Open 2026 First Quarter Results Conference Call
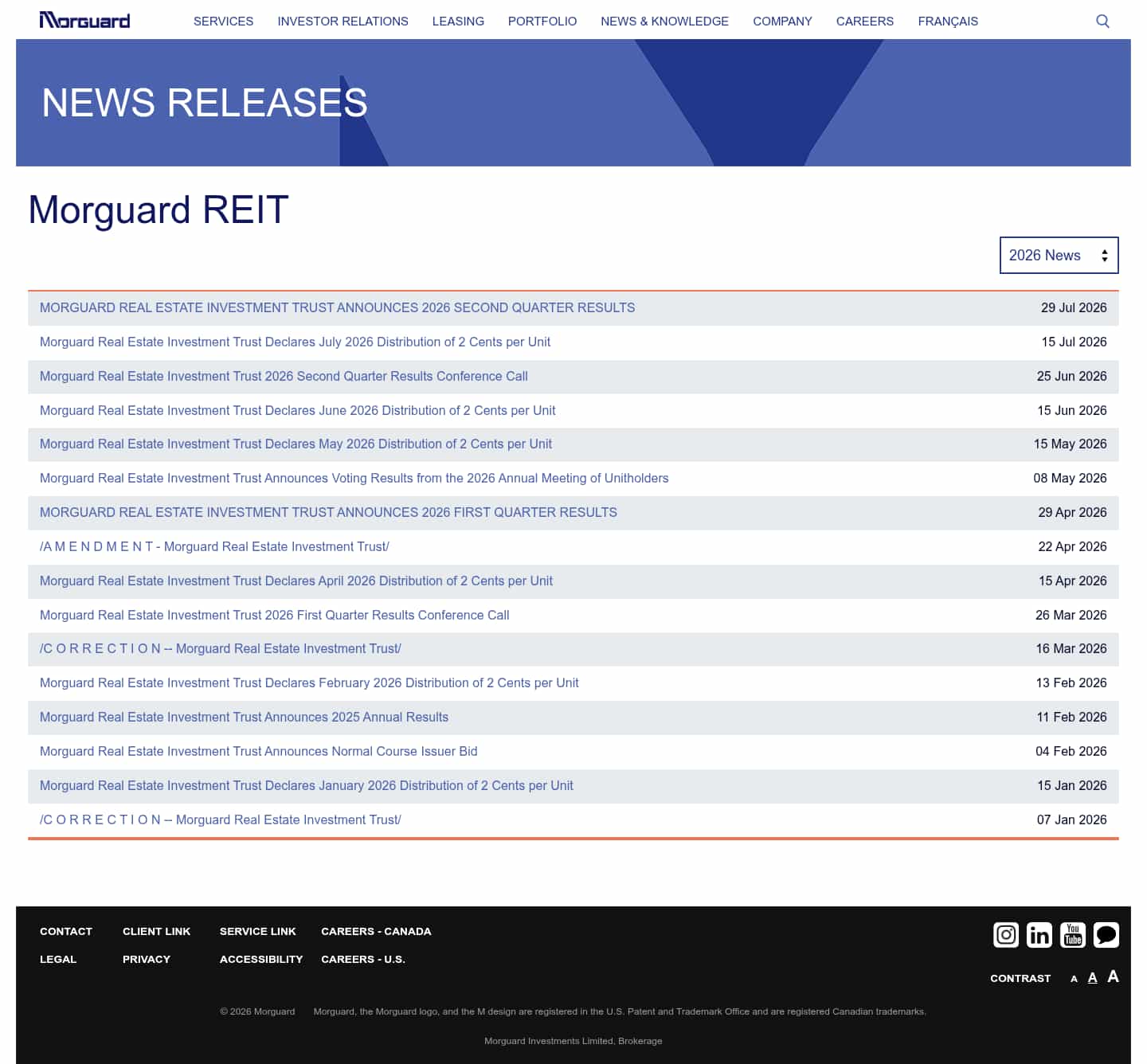This screenshot has width=1147, height=1064. [274, 615]
